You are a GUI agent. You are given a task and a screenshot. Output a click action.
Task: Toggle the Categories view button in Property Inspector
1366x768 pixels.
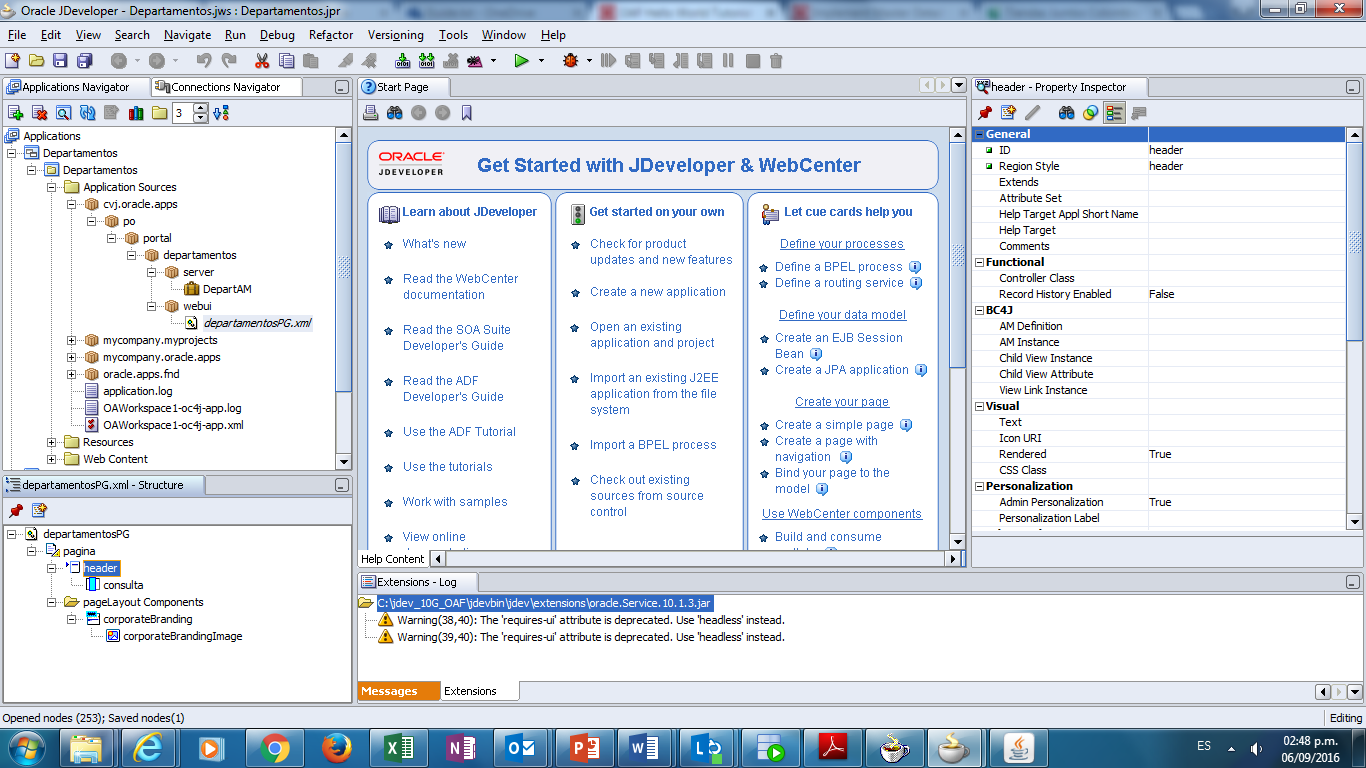[1114, 113]
